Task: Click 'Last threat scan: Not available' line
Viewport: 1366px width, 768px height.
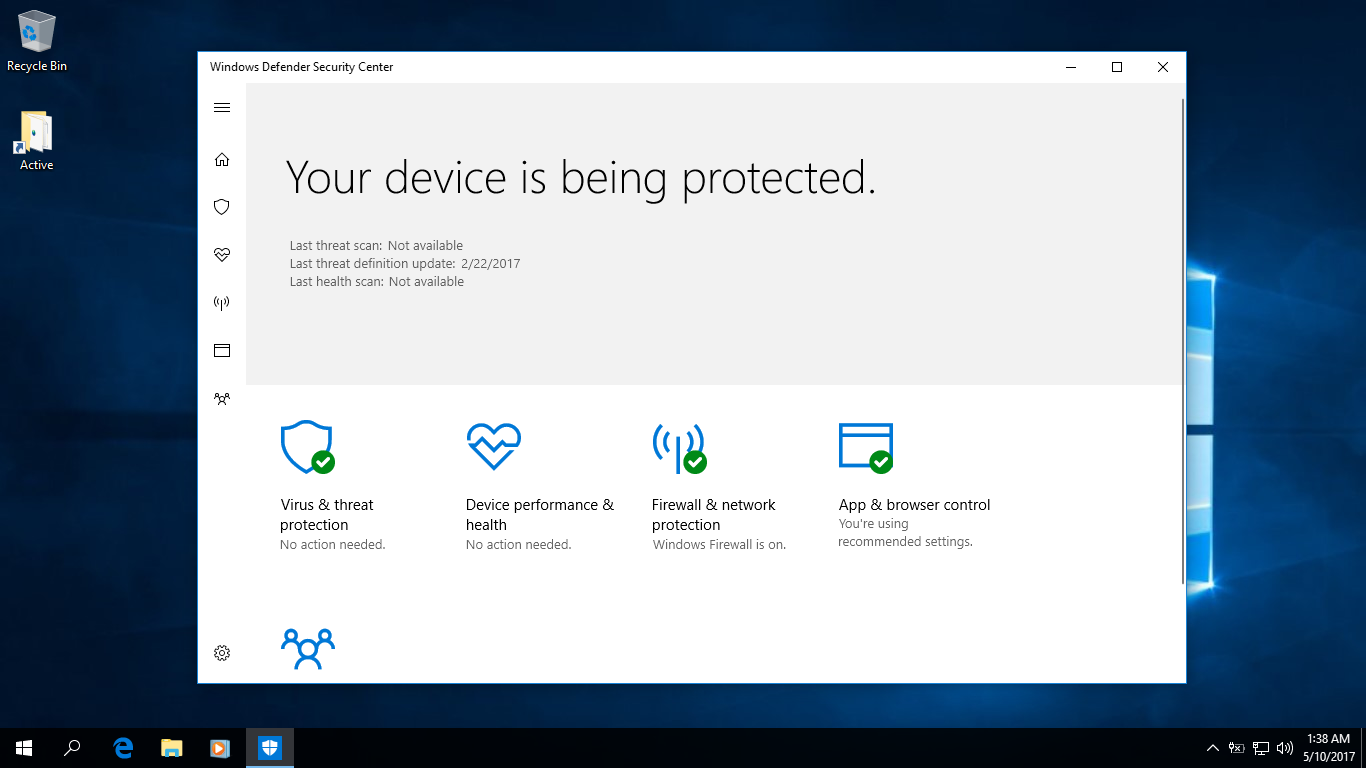Action: [x=376, y=246]
